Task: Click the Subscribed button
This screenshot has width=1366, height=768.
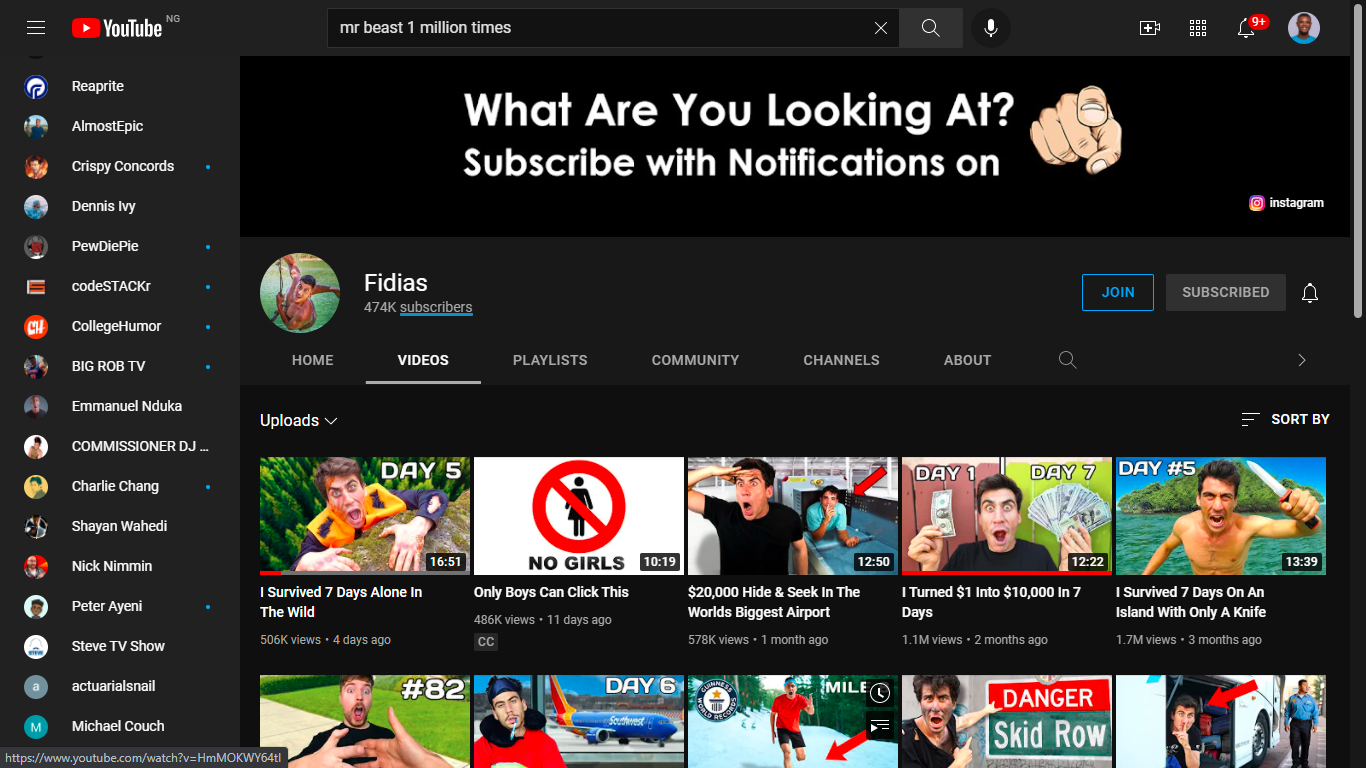Action: [1226, 293]
